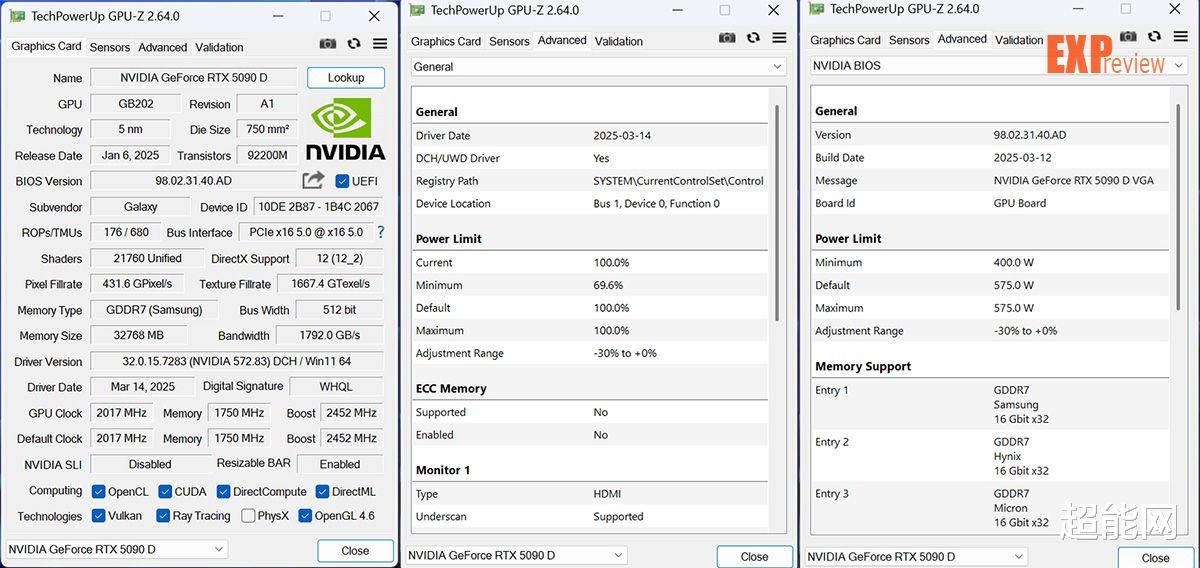This screenshot has height=568, width=1200.
Task: Open hamburger menu in the left Graphics Card window
Action: tap(380, 44)
